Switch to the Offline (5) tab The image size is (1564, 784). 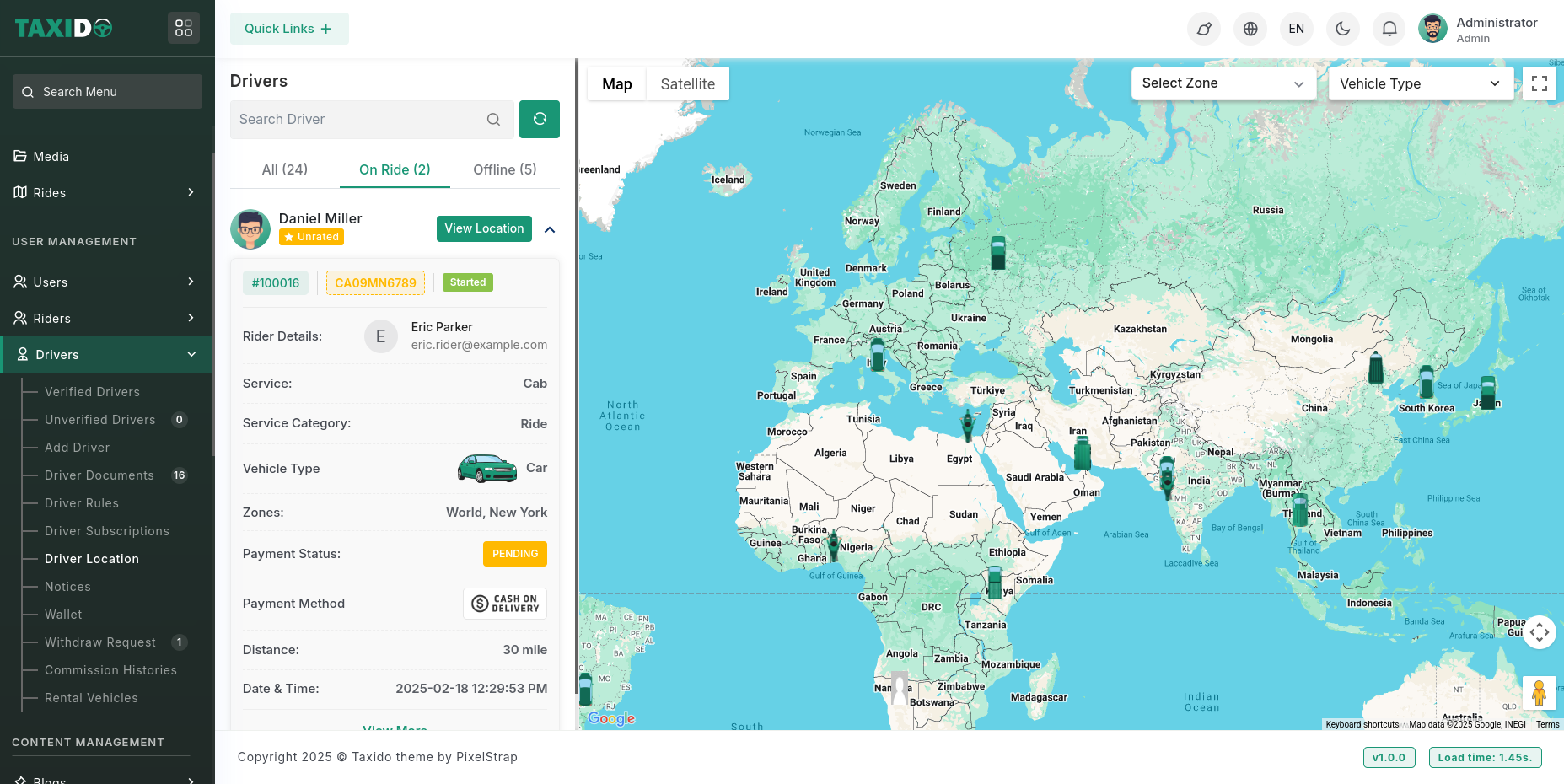pyautogui.click(x=504, y=169)
